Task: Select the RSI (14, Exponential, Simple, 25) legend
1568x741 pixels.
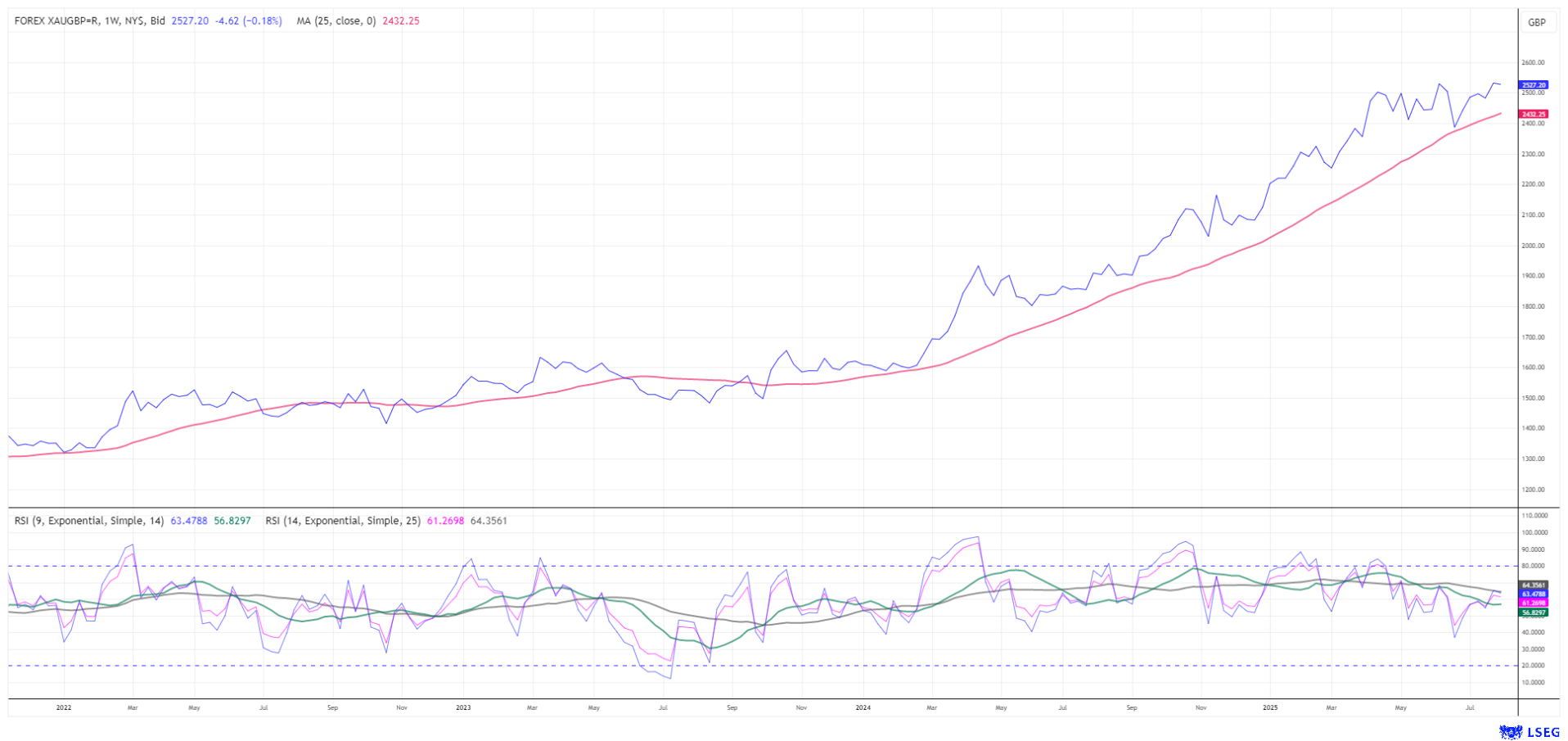Action: (x=344, y=521)
